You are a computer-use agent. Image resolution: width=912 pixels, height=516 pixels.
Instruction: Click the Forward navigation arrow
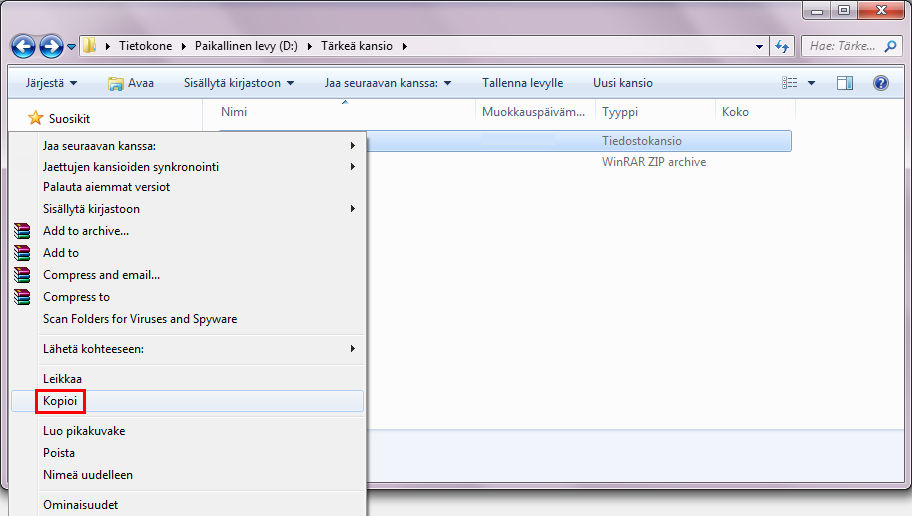click(x=51, y=46)
